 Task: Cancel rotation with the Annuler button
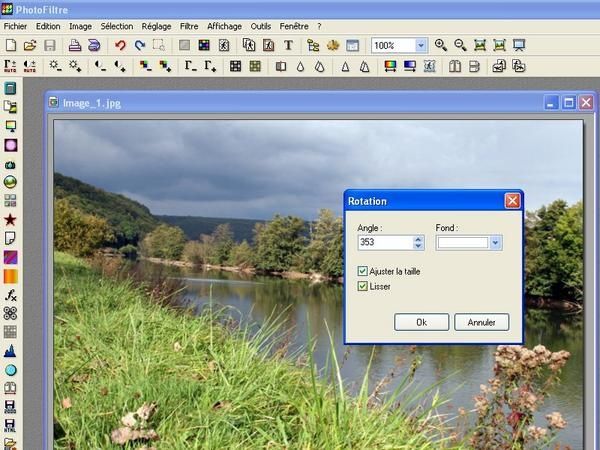[x=481, y=322]
